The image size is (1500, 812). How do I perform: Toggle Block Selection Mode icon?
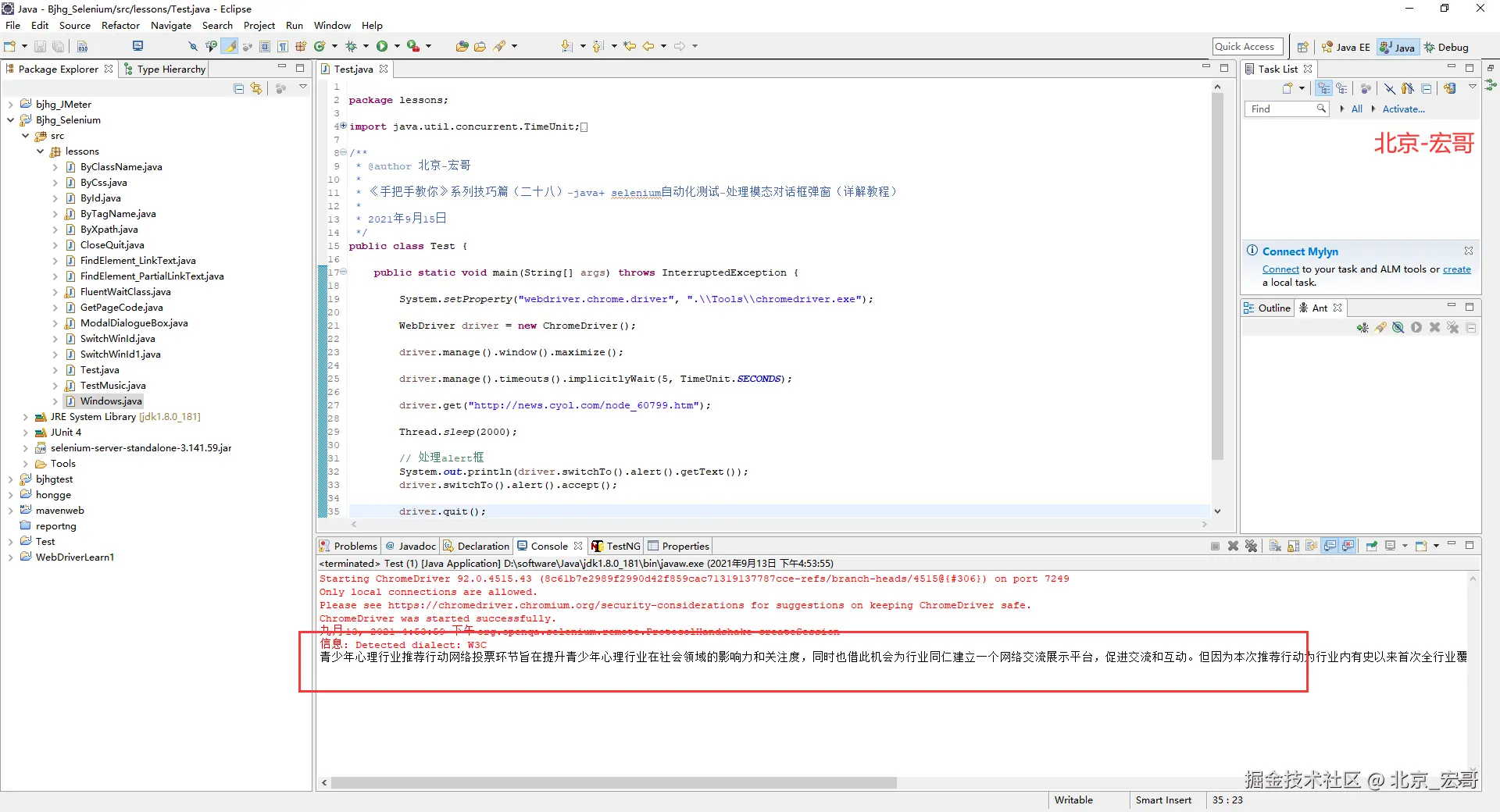point(265,47)
